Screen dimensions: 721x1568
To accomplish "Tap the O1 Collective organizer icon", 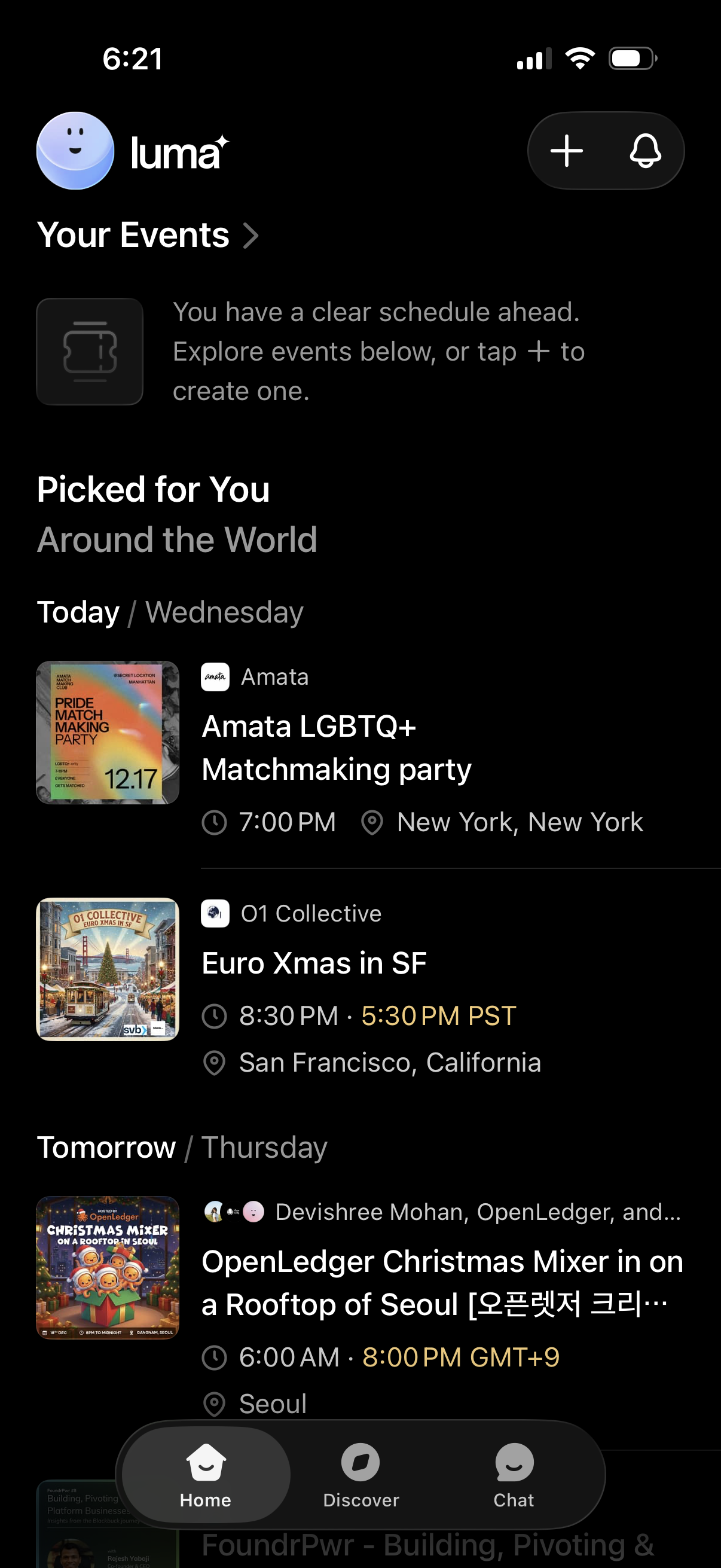I will click(x=215, y=913).
